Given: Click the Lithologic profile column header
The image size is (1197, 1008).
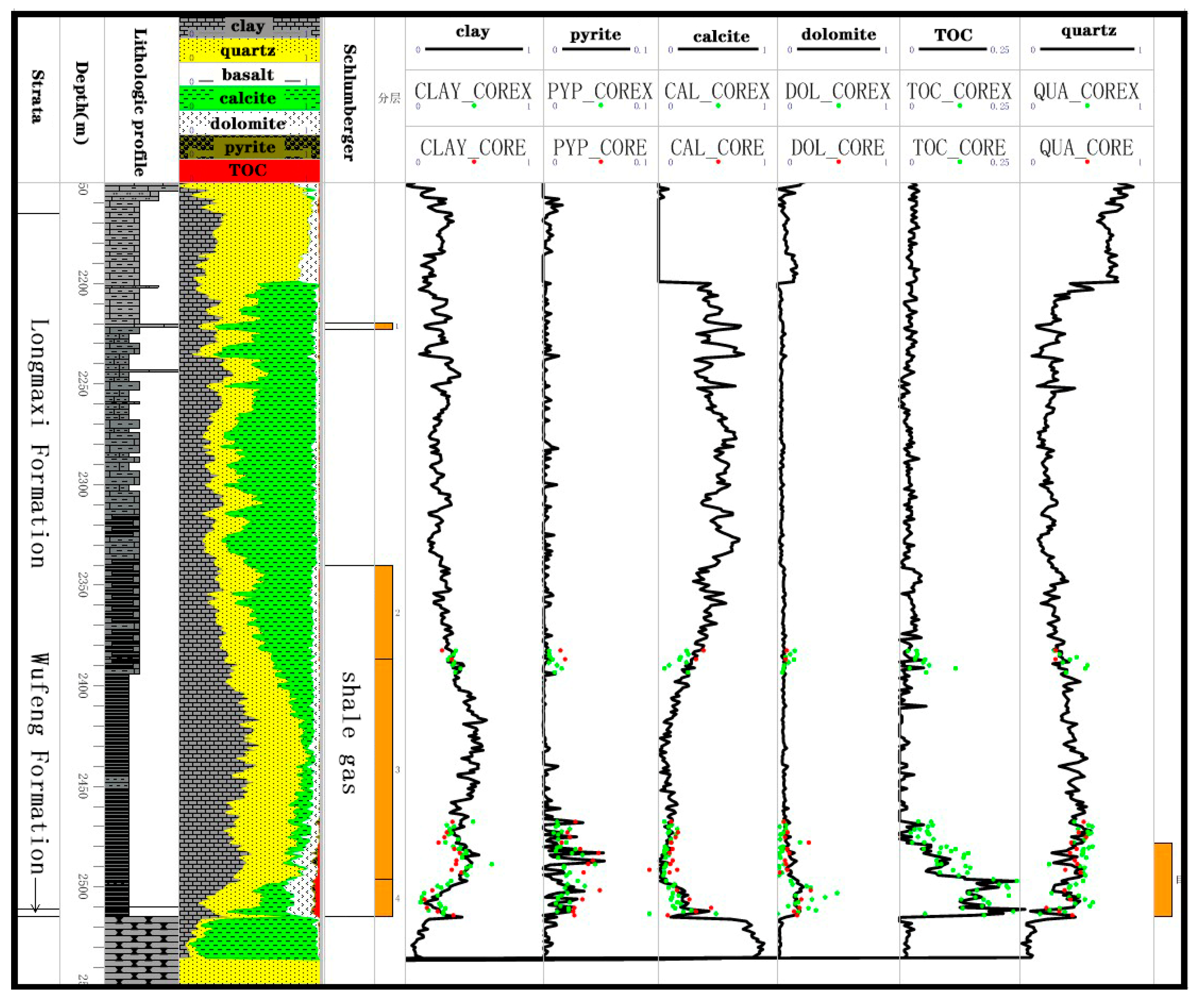Looking at the screenshot, I should [140, 102].
